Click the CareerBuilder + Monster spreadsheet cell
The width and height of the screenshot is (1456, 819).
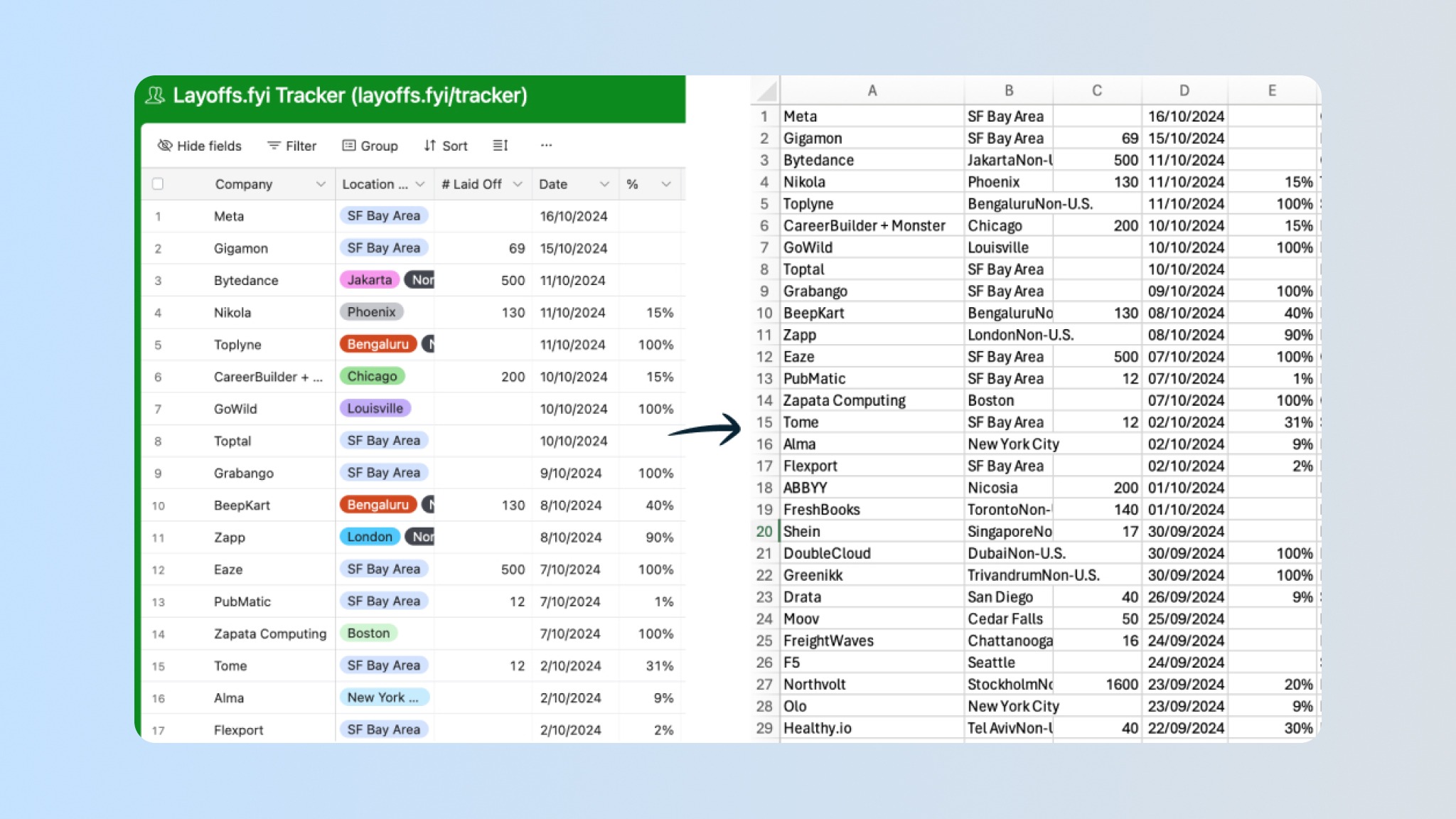872,225
